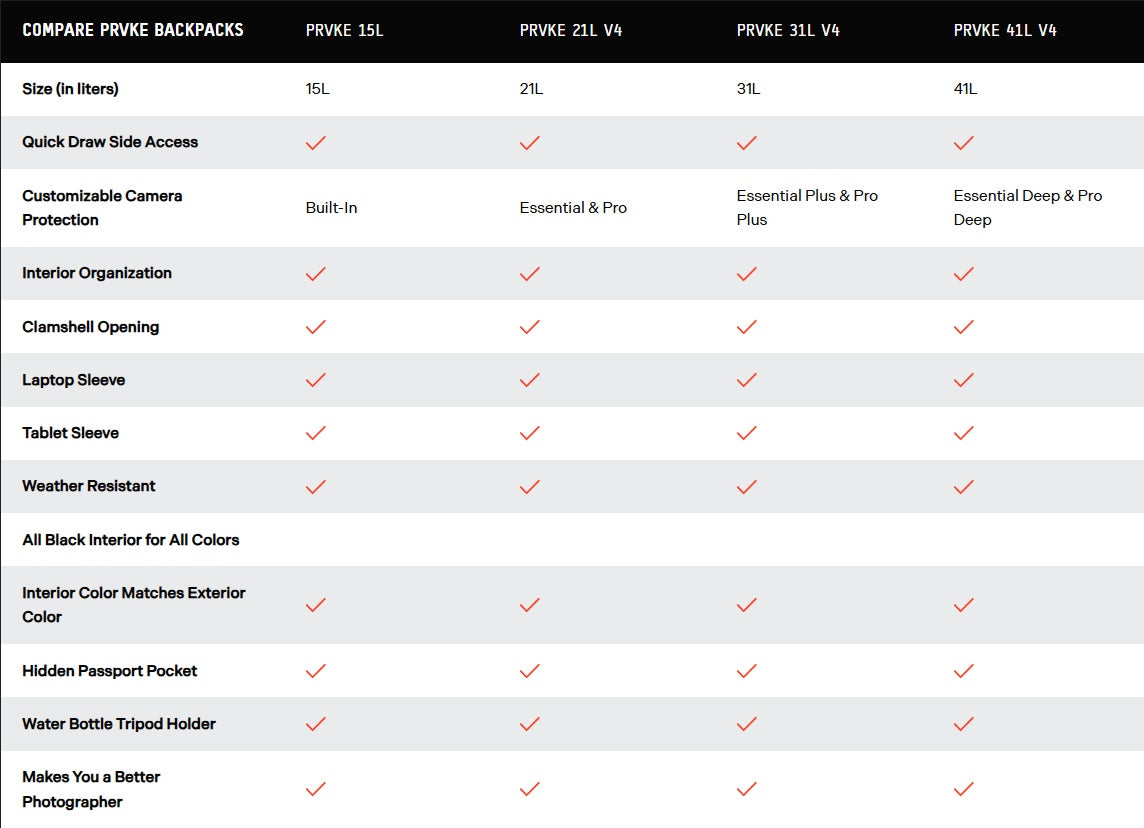
Task: Click the Customizable Camera Protection row label
Action: pos(102,208)
